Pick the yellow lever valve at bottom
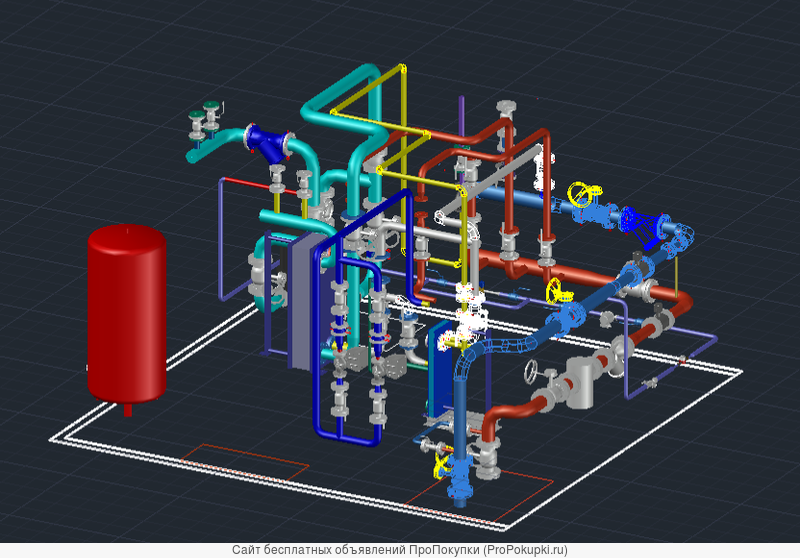The image size is (800, 558). pyautogui.click(x=441, y=465)
